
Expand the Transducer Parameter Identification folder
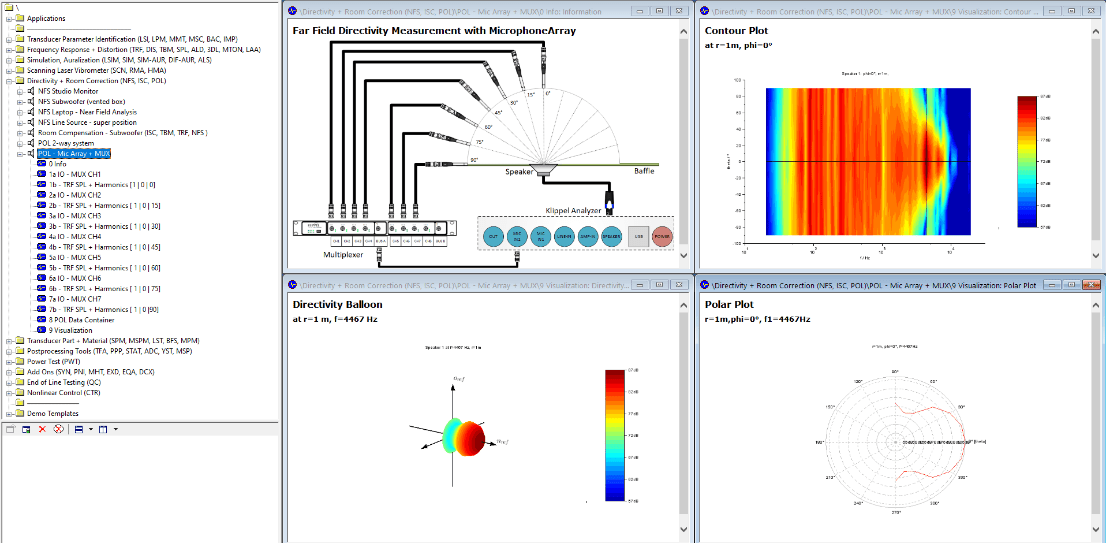pyautogui.click(x=10, y=39)
